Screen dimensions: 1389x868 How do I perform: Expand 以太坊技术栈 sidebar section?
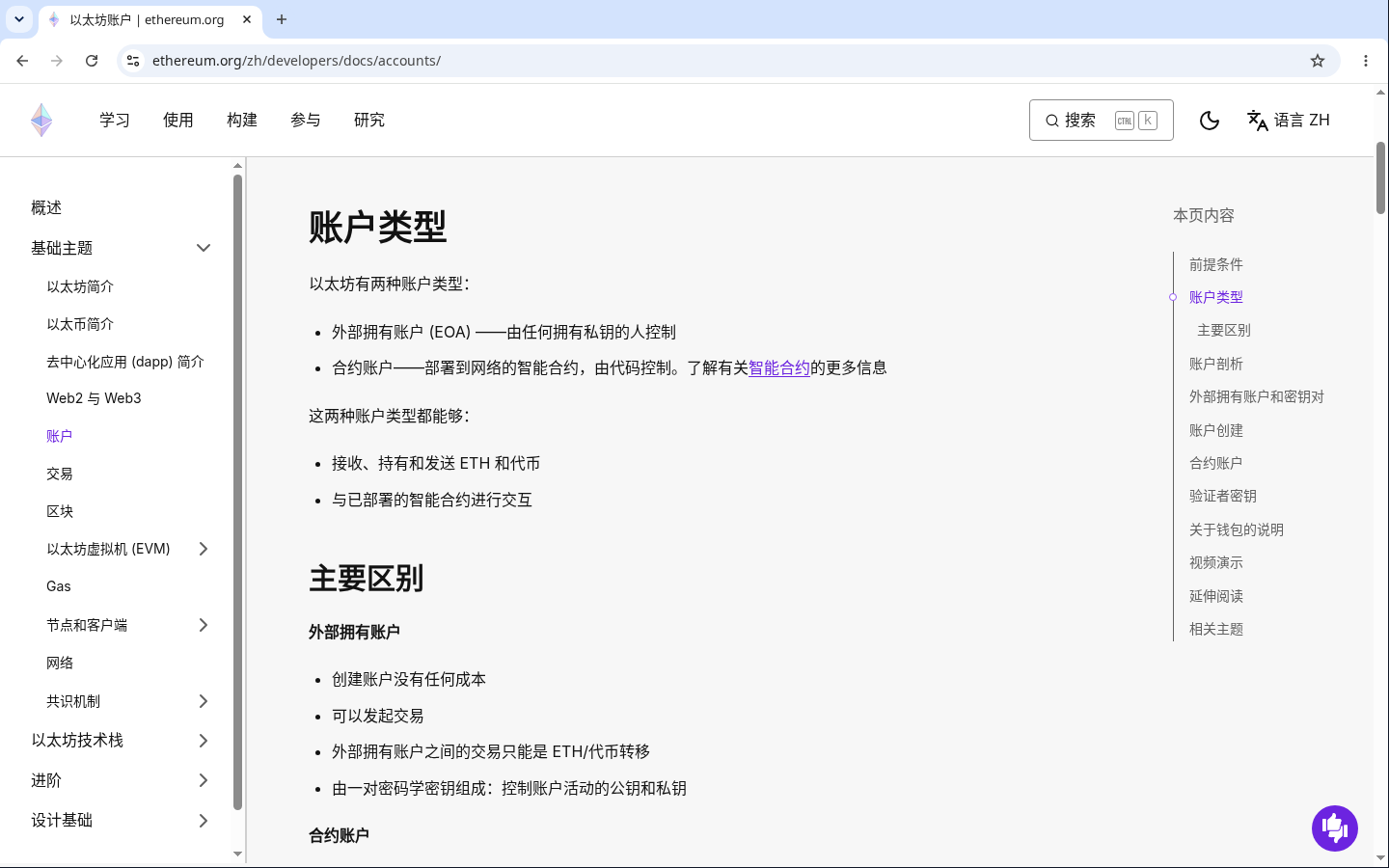click(204, 741)
